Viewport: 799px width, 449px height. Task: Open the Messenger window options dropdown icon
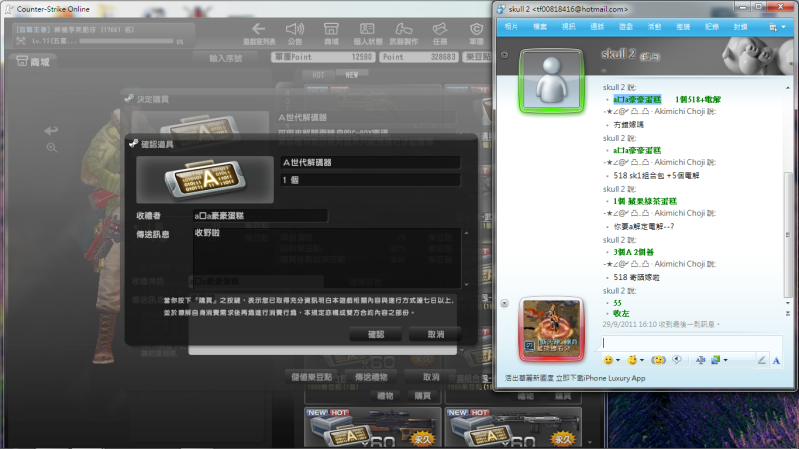[777, 27]
